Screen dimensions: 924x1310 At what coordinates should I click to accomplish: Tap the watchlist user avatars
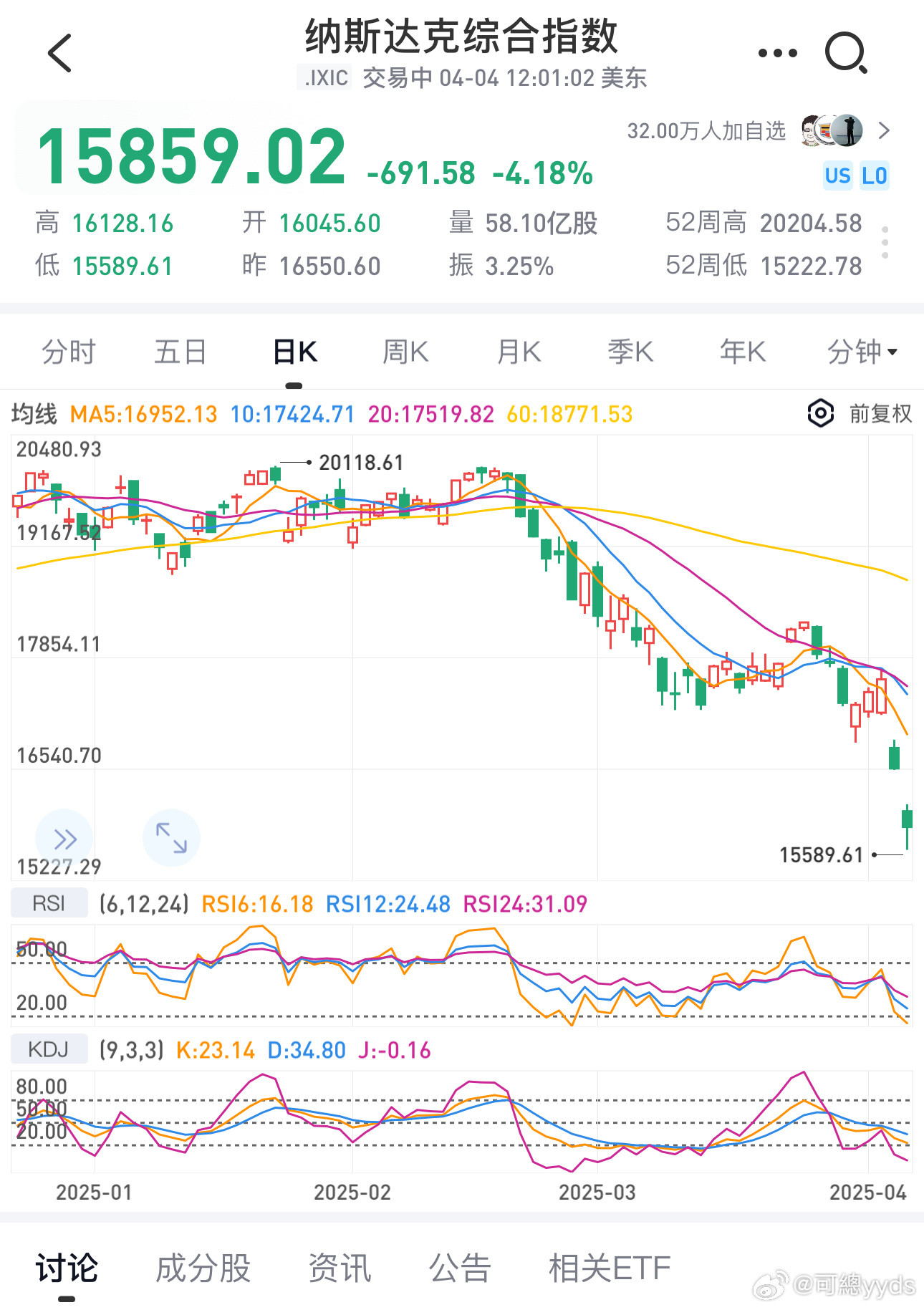tap(832, 130)
